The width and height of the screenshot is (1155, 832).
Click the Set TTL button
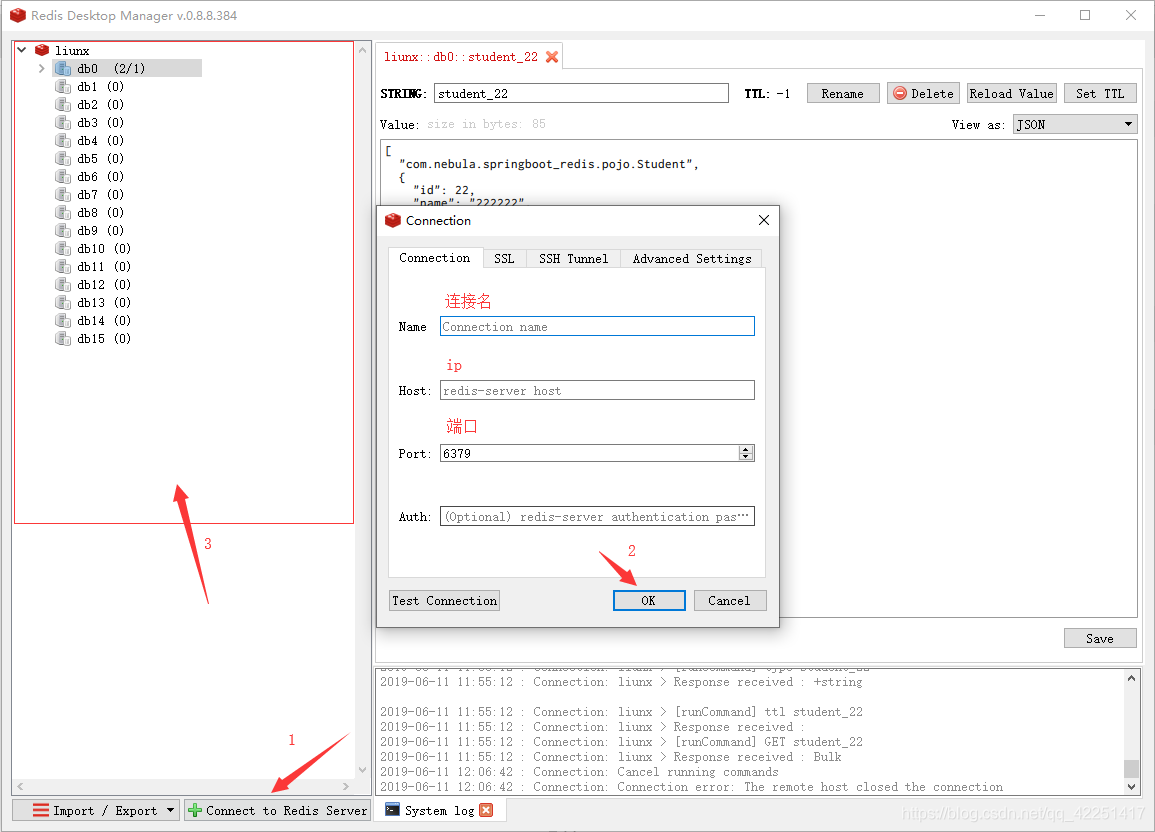pos(1100,93)
